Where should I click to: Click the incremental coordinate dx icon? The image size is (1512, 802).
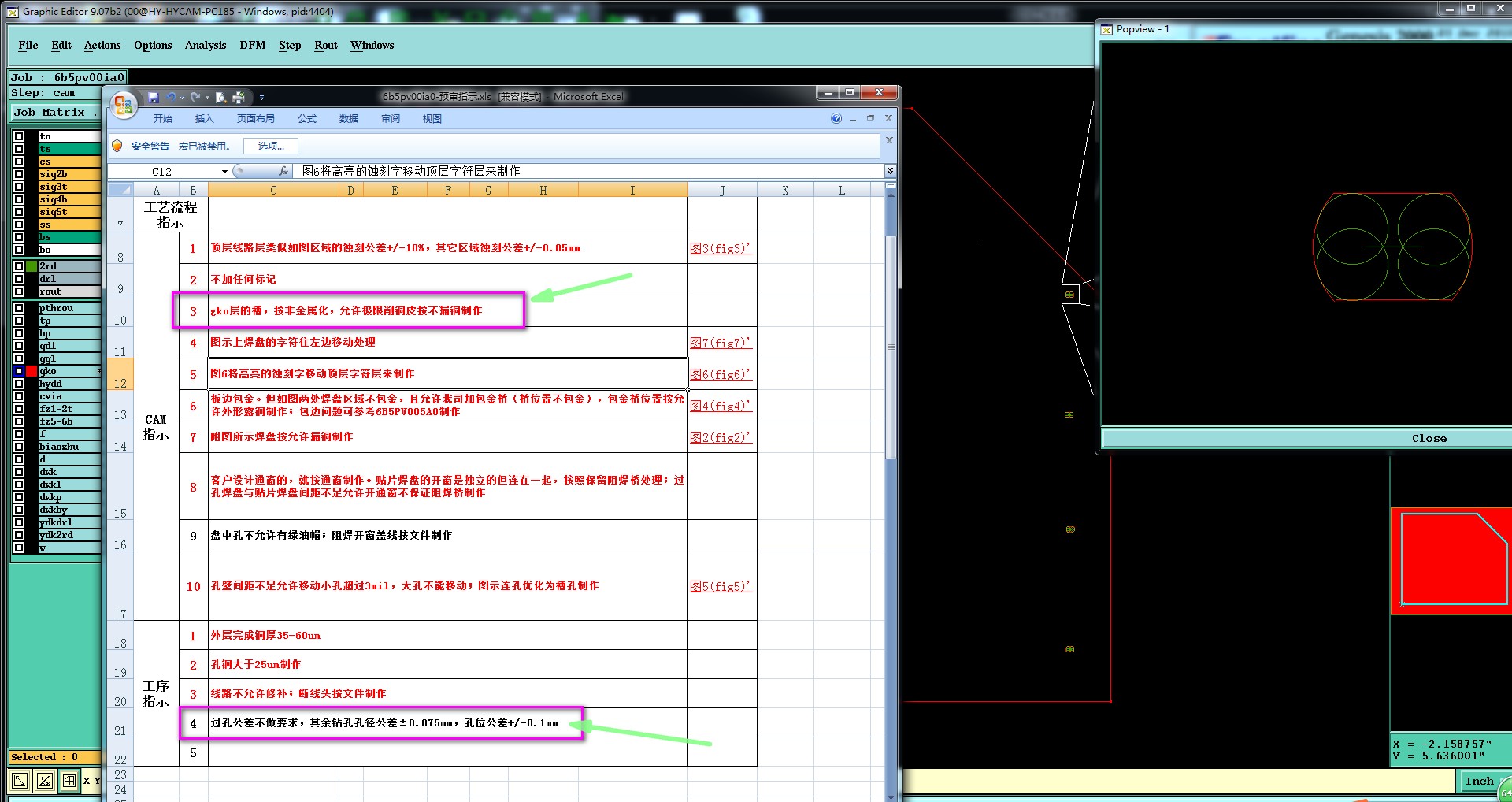45,781
